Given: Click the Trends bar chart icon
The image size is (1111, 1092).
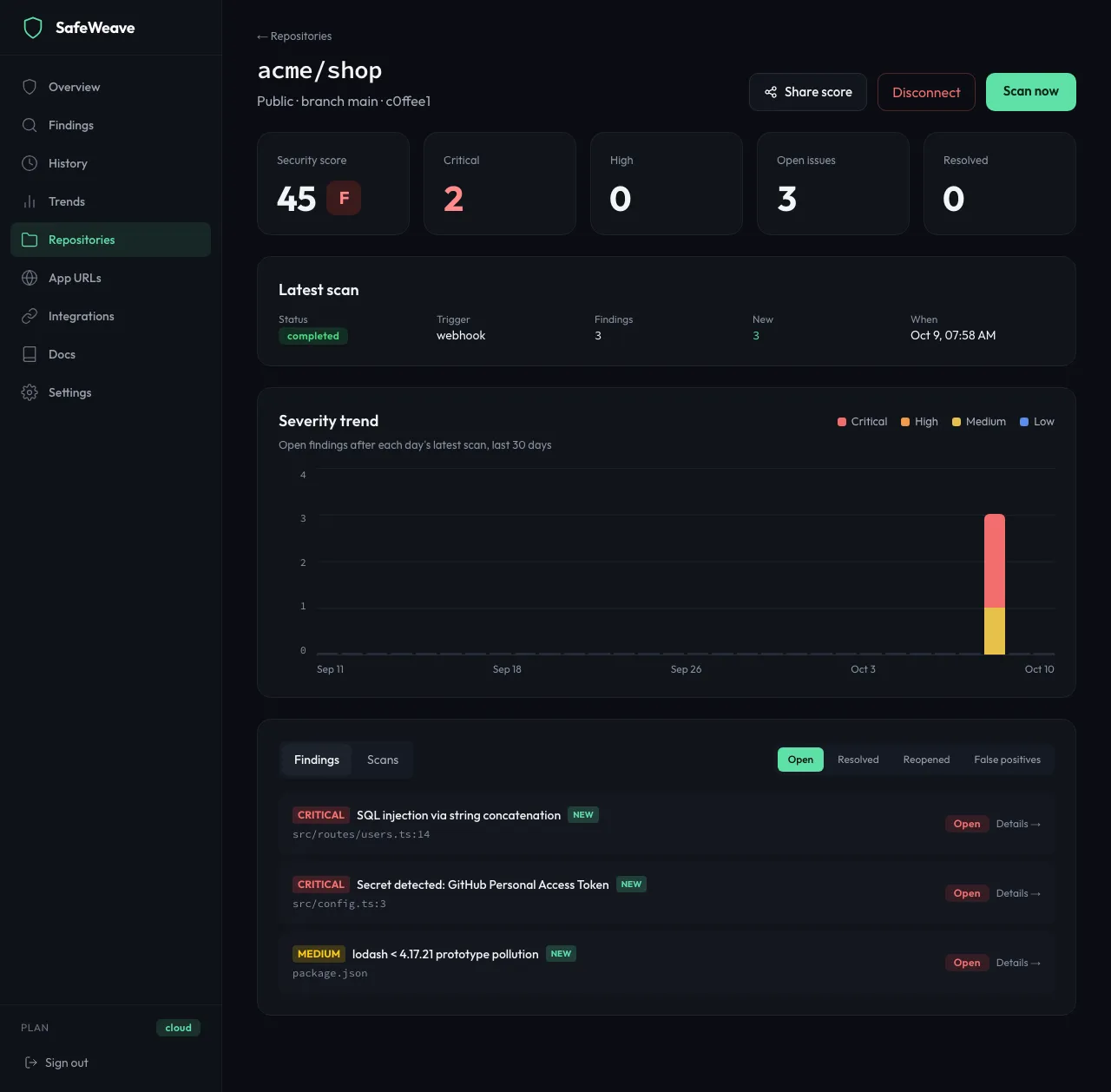Looking at the screenshot, I should [x=30, y=201].
